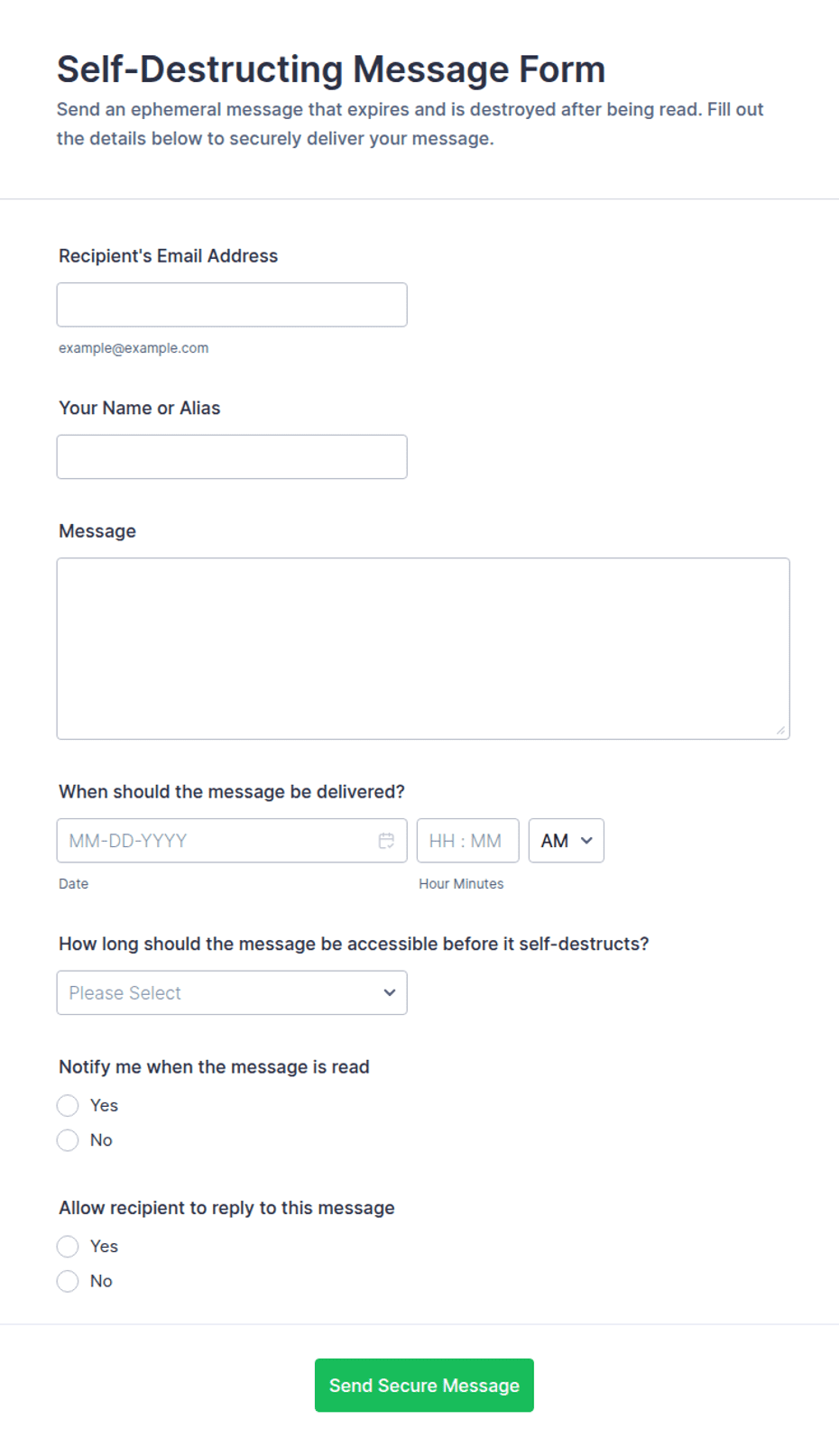The image size is (839, 1456).
Task: Expand the self-destruct duration Please Select dropdown
Action: pyautogui.click(x=232, y=992)
